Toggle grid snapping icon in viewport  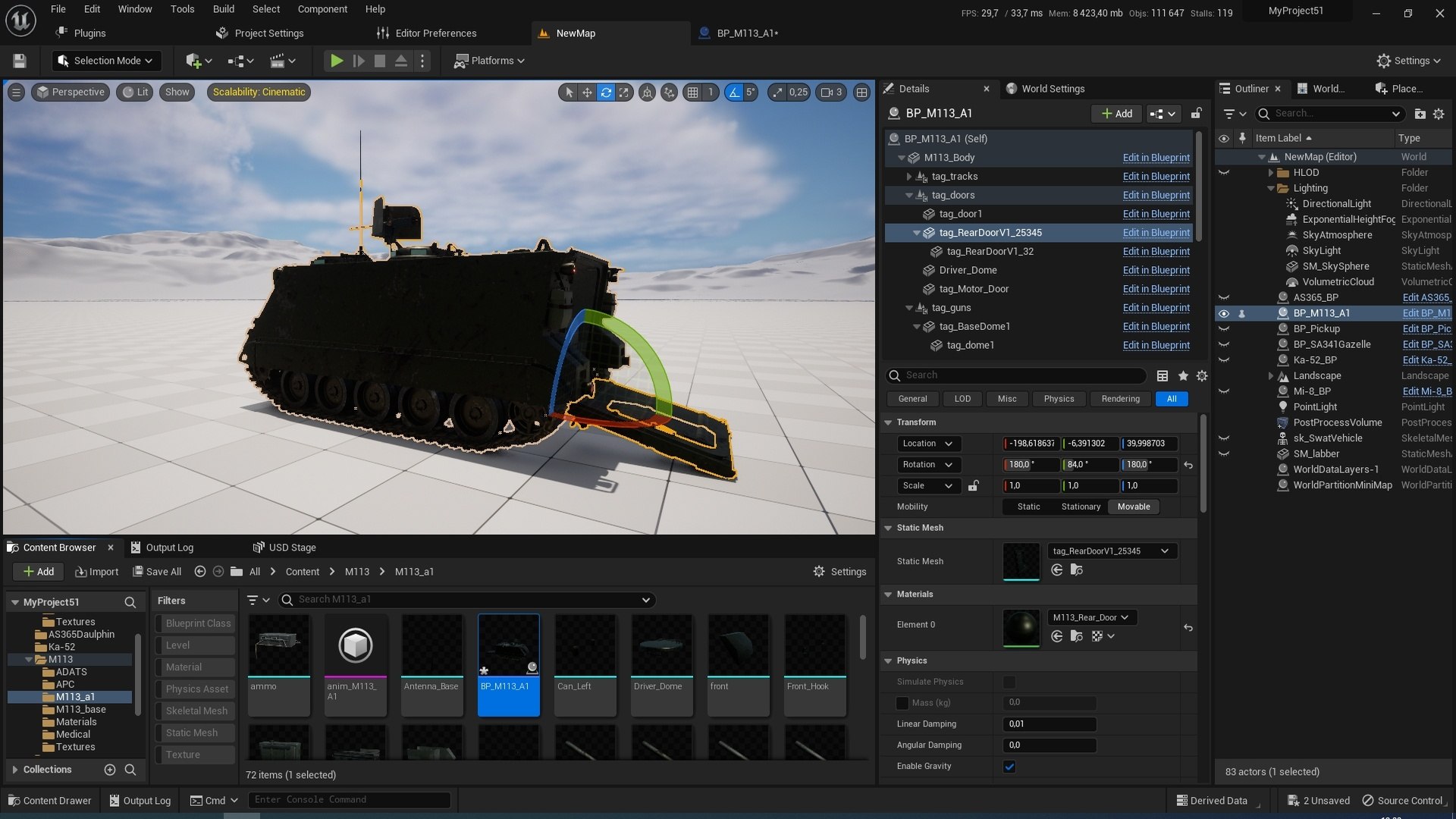[692, 93]
